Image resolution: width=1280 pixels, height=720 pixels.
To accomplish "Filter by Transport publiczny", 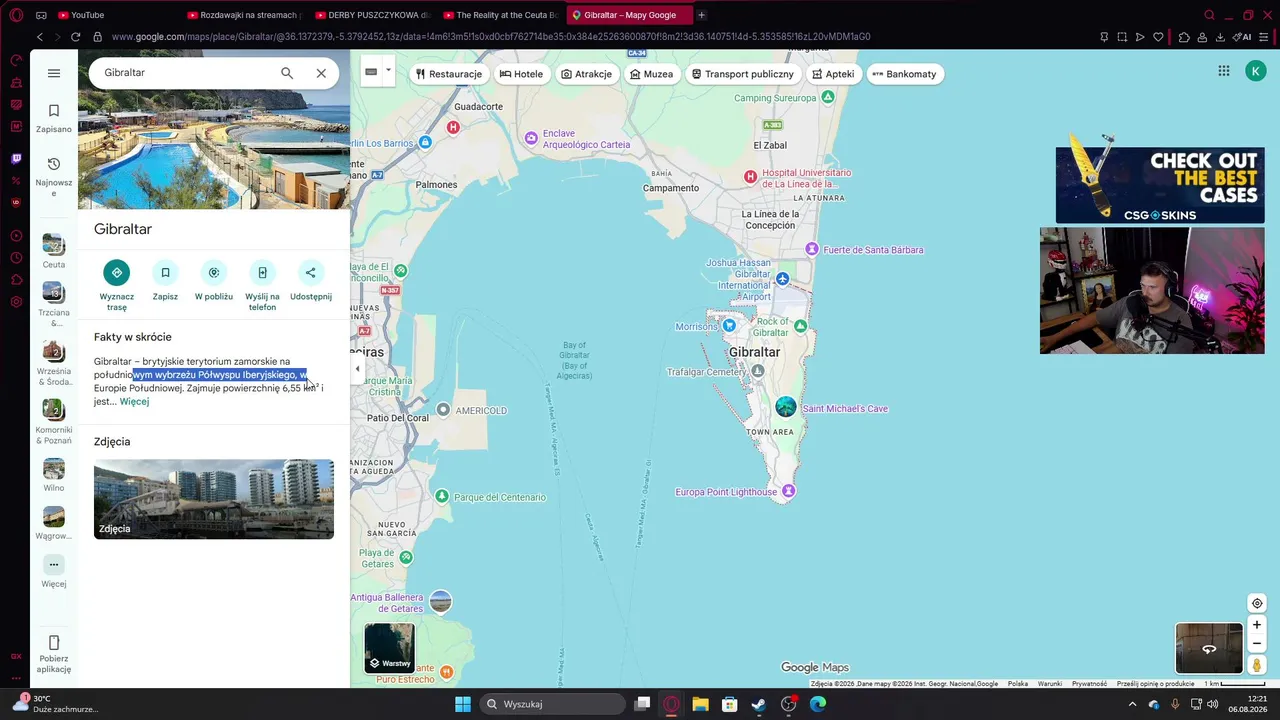I will coord(742,74).
